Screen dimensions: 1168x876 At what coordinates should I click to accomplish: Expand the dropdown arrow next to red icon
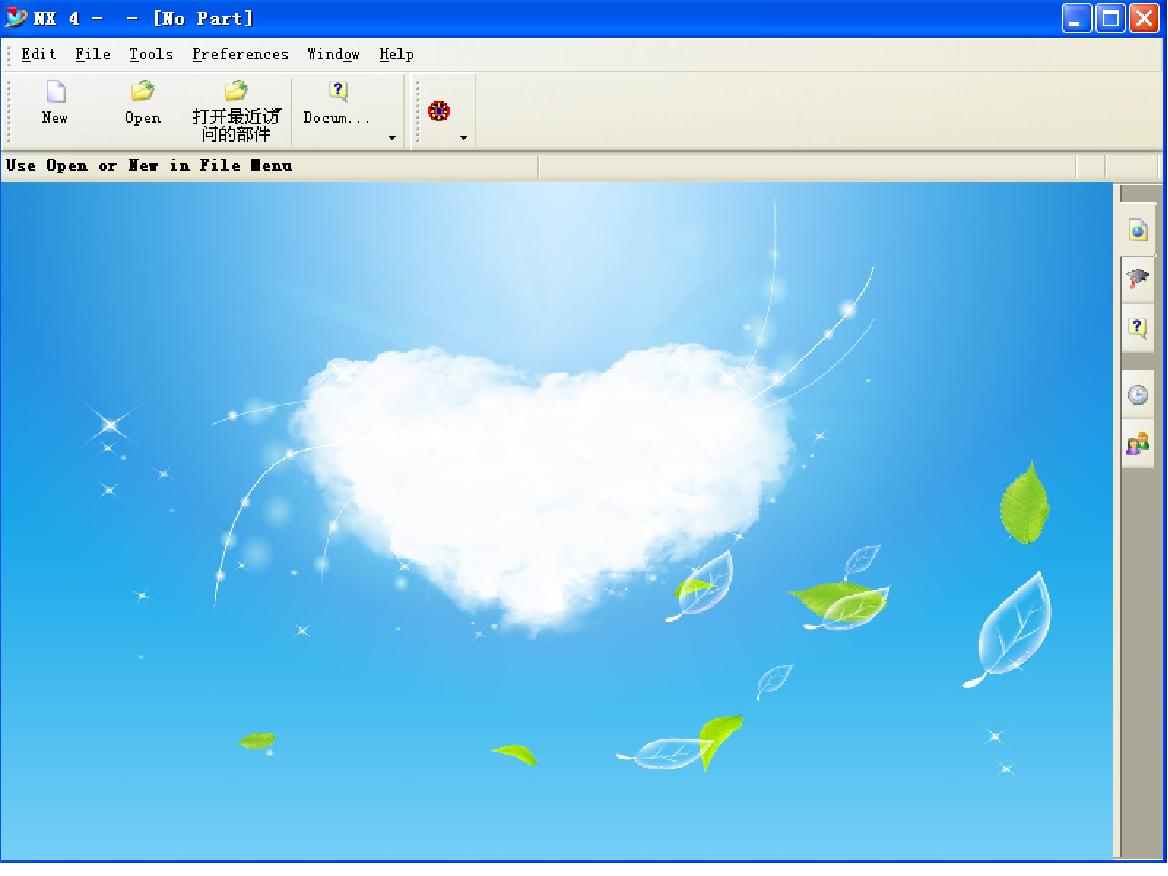click(463, 138)
